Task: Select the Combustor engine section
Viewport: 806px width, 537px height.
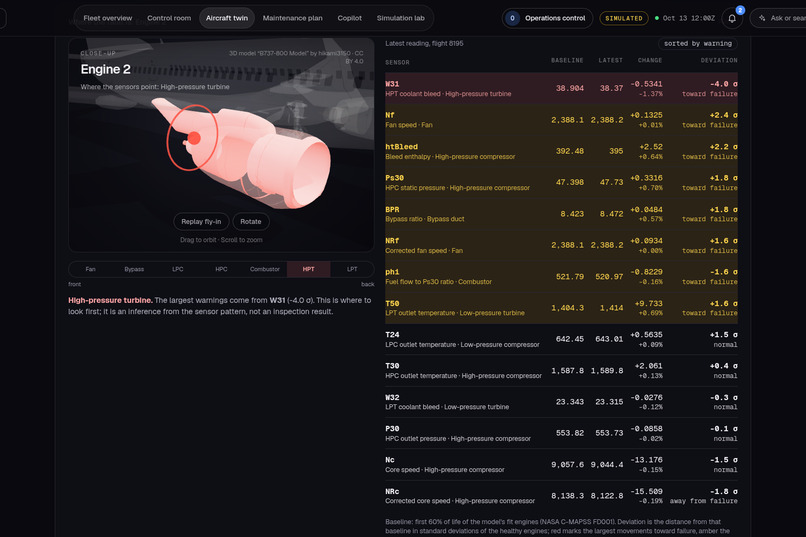Action: point(265,269)
